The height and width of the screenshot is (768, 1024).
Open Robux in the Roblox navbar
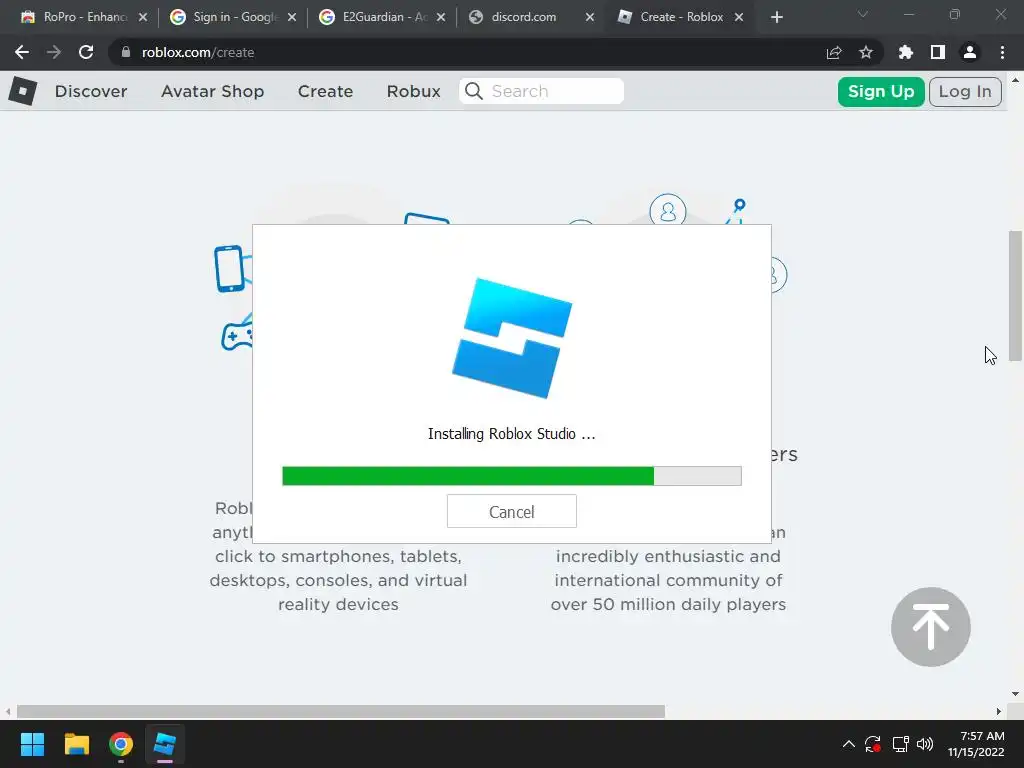click(413, 91)
